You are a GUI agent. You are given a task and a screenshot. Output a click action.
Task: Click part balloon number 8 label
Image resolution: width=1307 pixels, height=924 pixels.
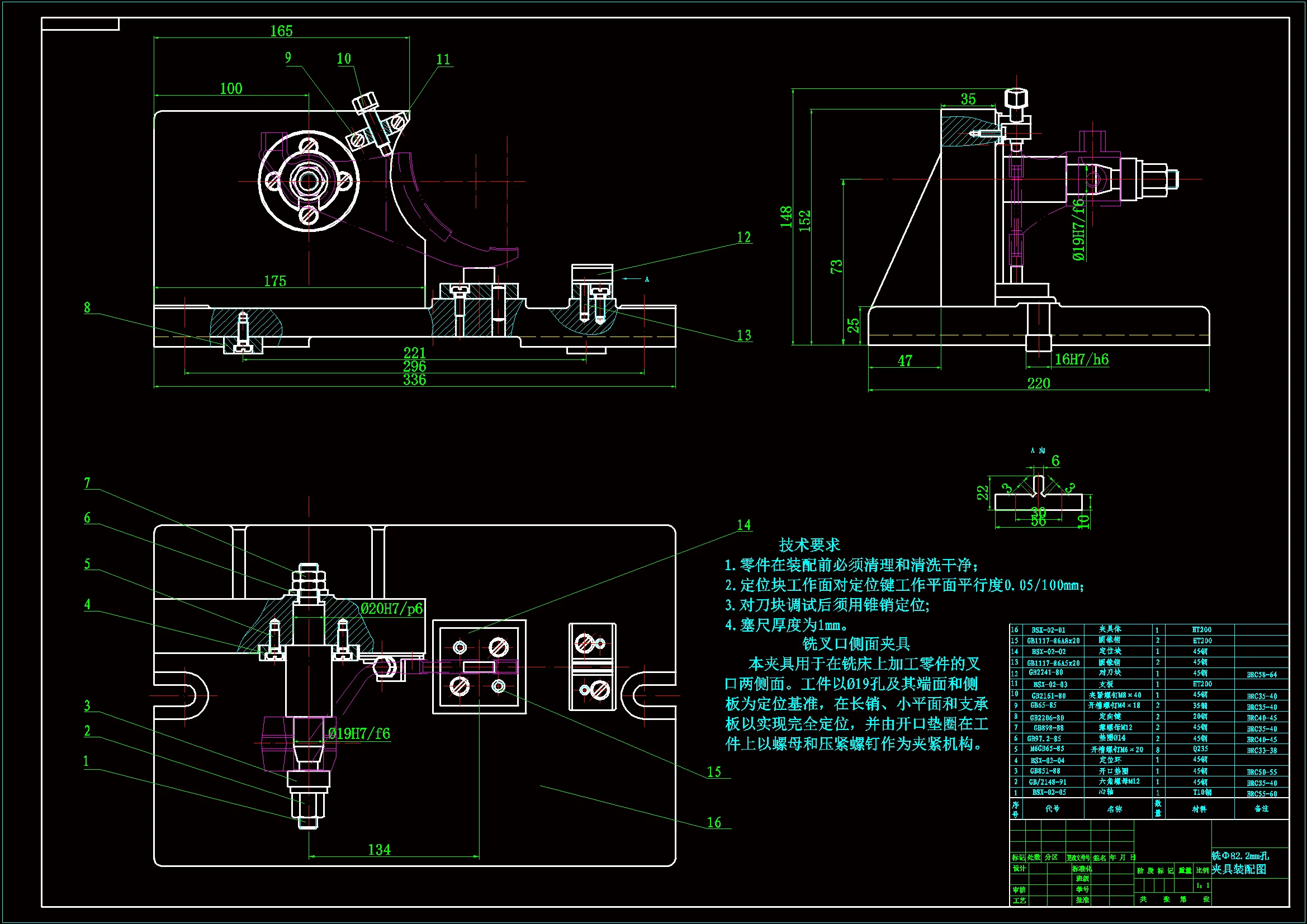[87, 307]
